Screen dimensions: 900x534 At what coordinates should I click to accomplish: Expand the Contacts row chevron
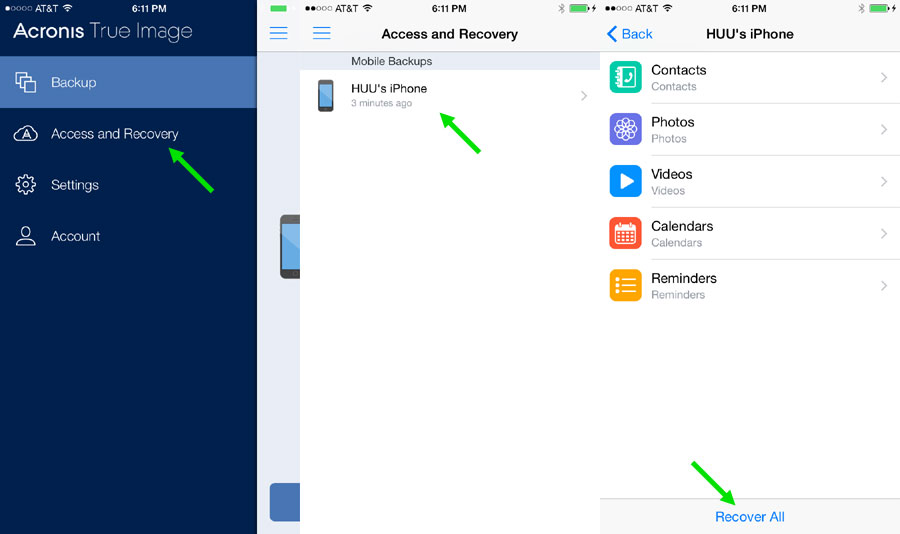pos(884,78)
